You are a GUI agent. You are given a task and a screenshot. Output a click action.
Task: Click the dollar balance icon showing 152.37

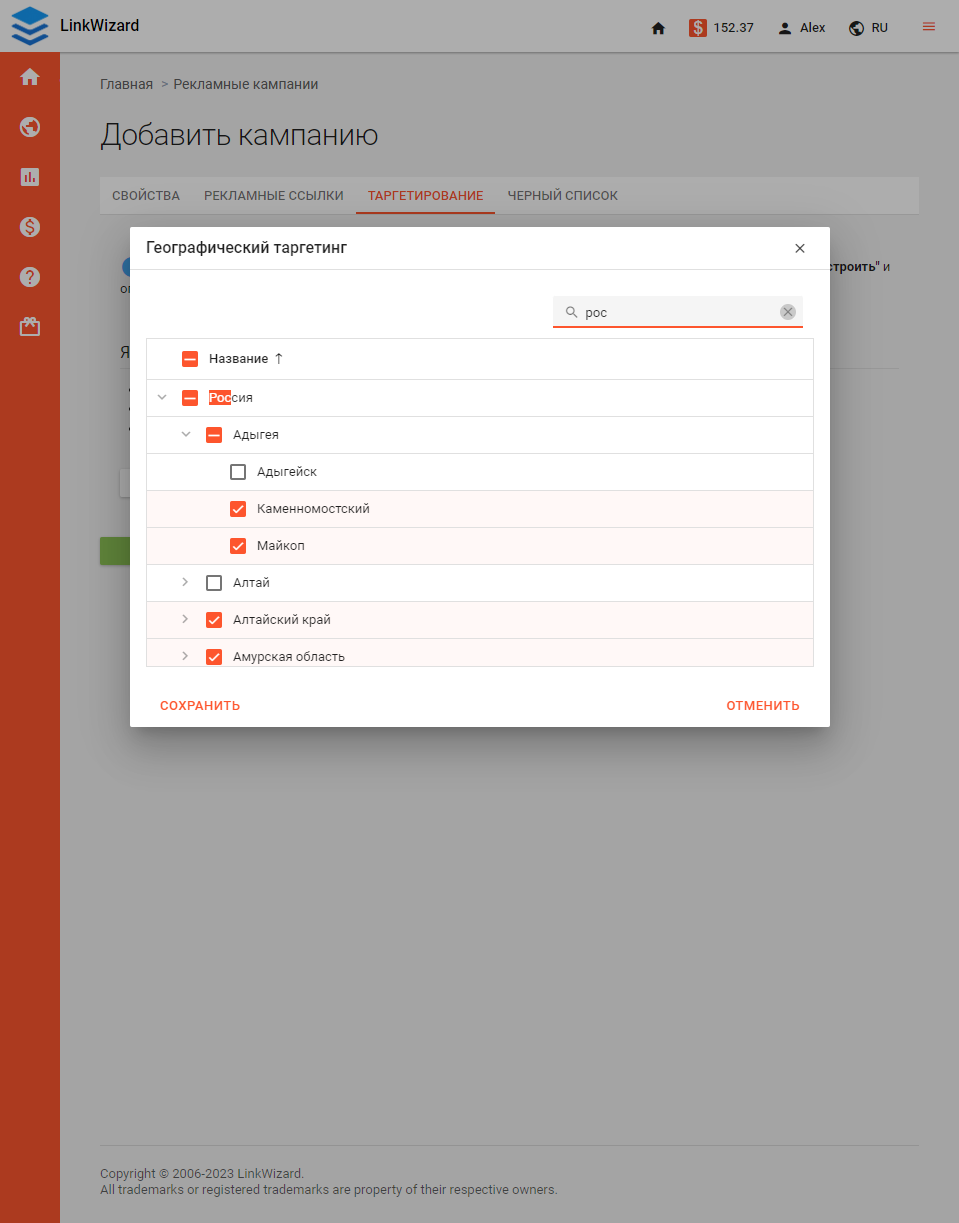[x=699, y=27]
